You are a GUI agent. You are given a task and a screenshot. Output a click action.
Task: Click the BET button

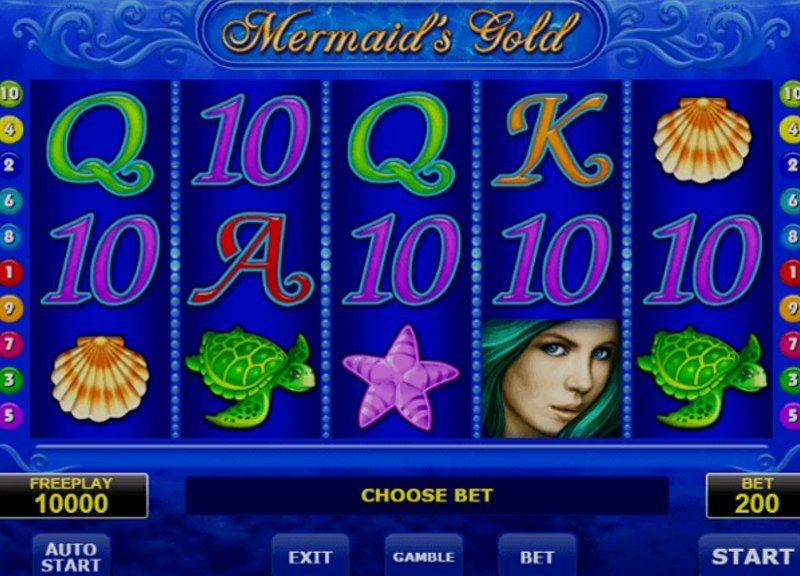(537, 556)
